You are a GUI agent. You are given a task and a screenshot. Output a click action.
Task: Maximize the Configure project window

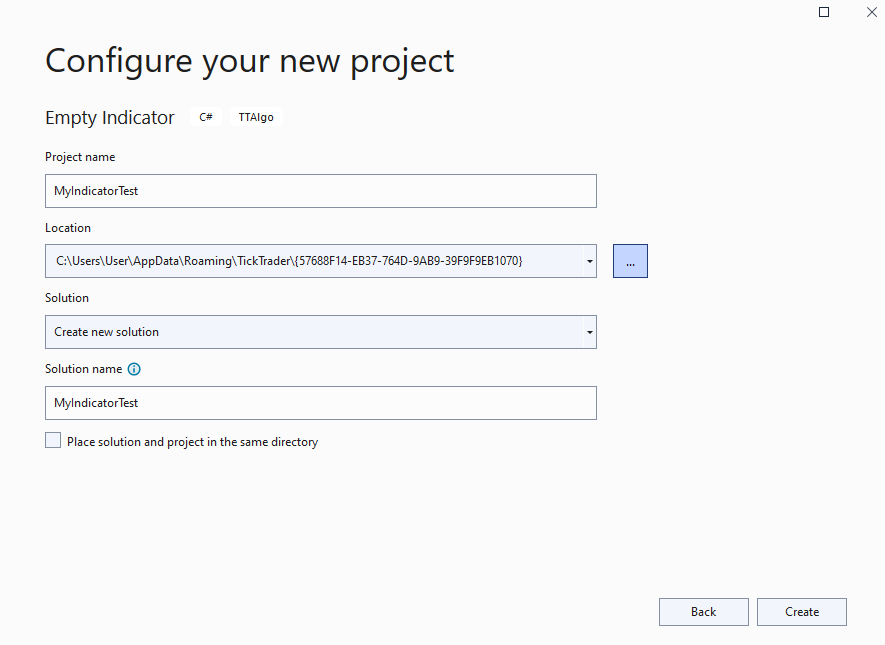(x=824, y=12)
